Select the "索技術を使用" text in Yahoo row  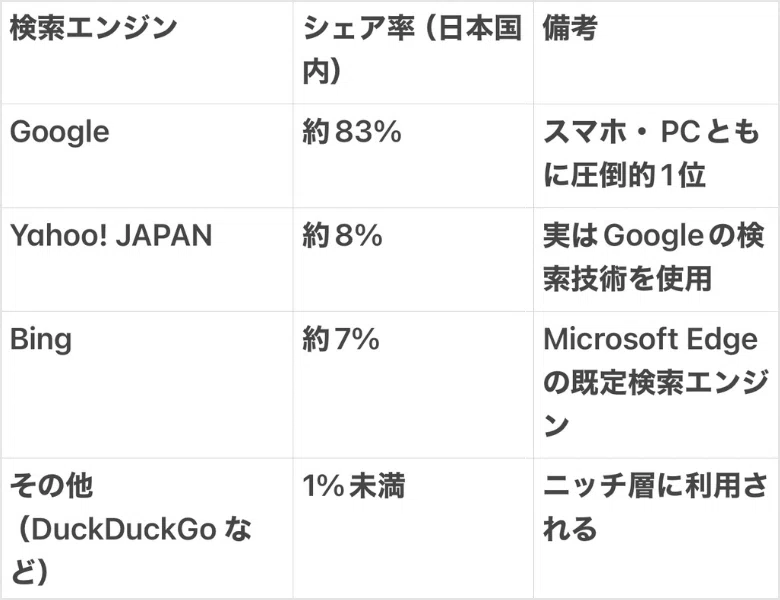pos(627,279)
